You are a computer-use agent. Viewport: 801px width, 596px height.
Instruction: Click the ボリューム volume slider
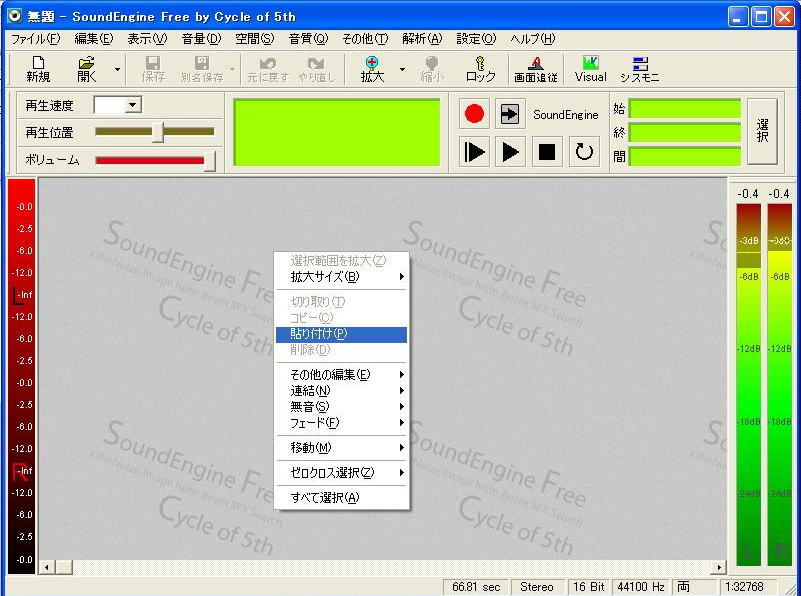[155, 160]
